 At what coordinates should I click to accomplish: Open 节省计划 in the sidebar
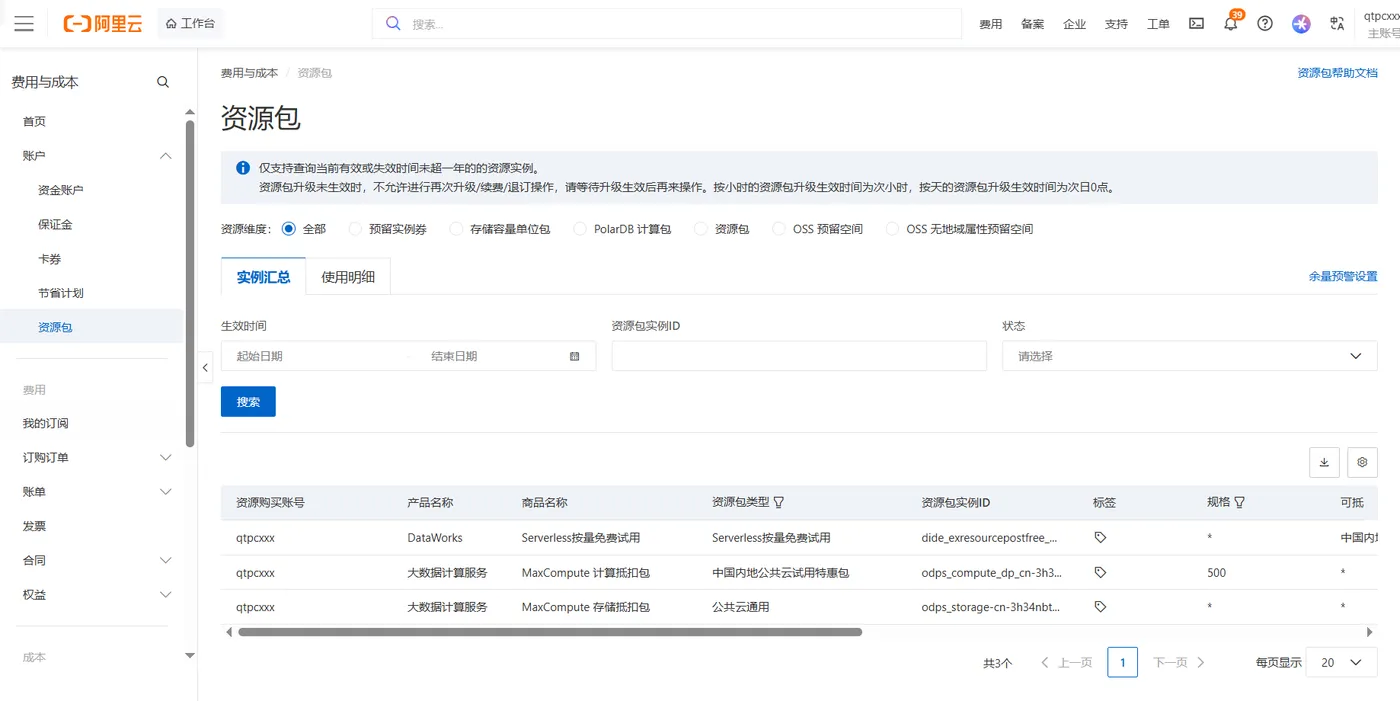[61, 293]
